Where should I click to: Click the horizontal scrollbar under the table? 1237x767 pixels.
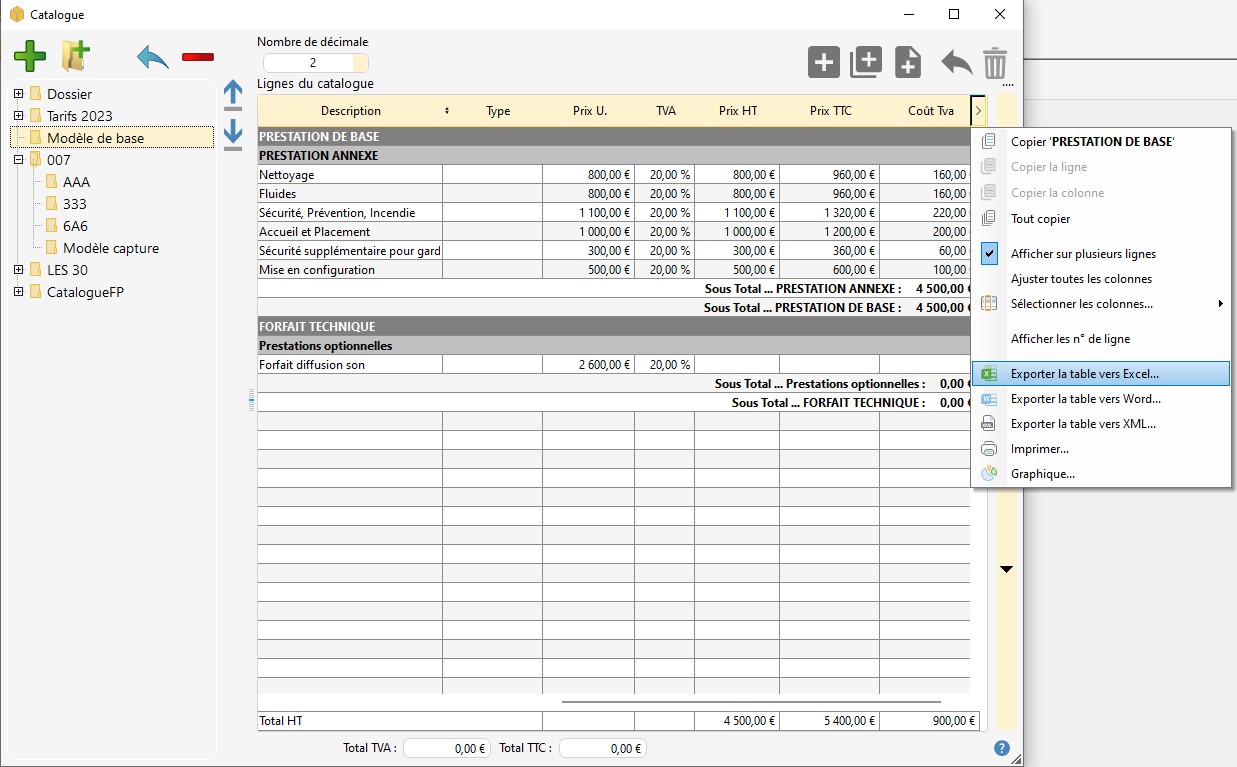(750, 702)
